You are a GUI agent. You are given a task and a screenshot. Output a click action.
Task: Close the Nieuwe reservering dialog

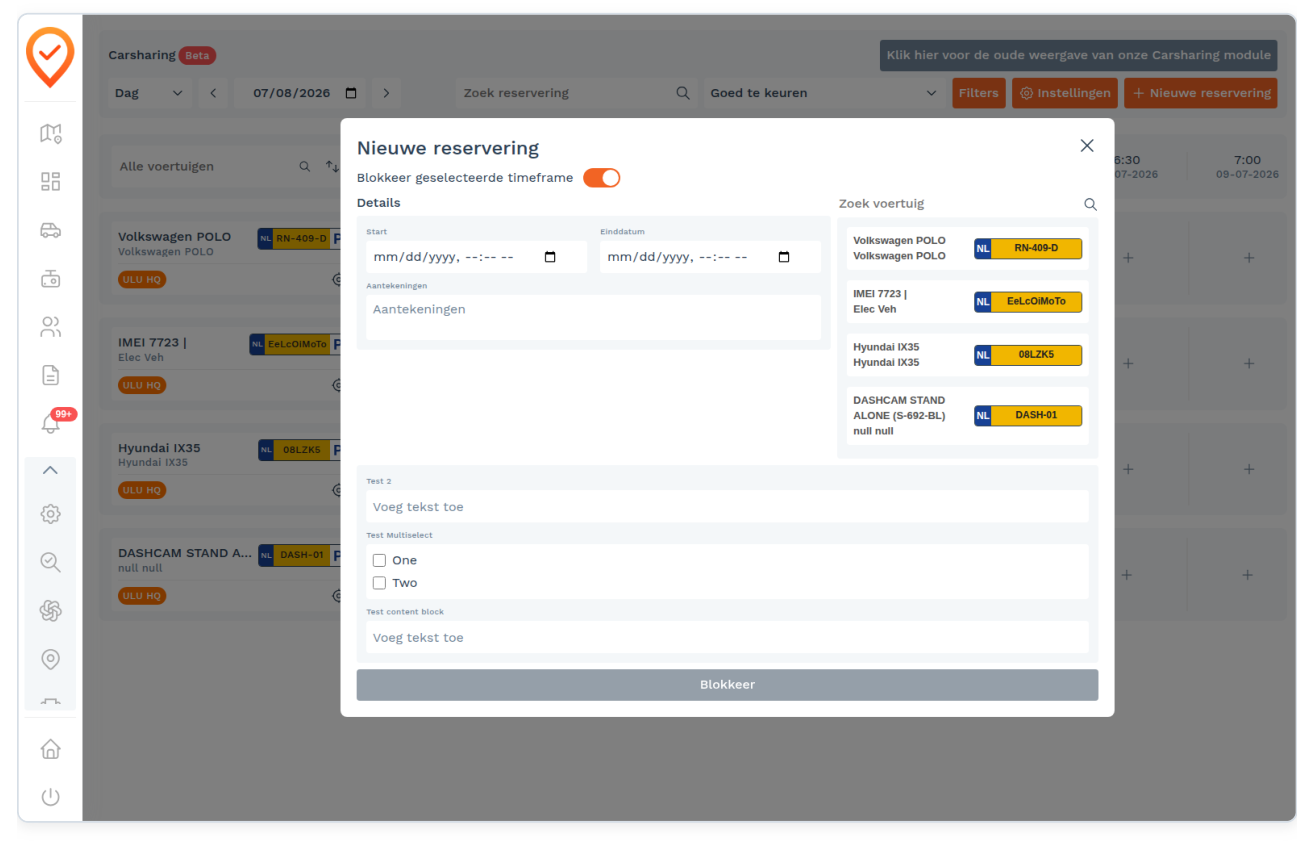tap(1087, 146)
